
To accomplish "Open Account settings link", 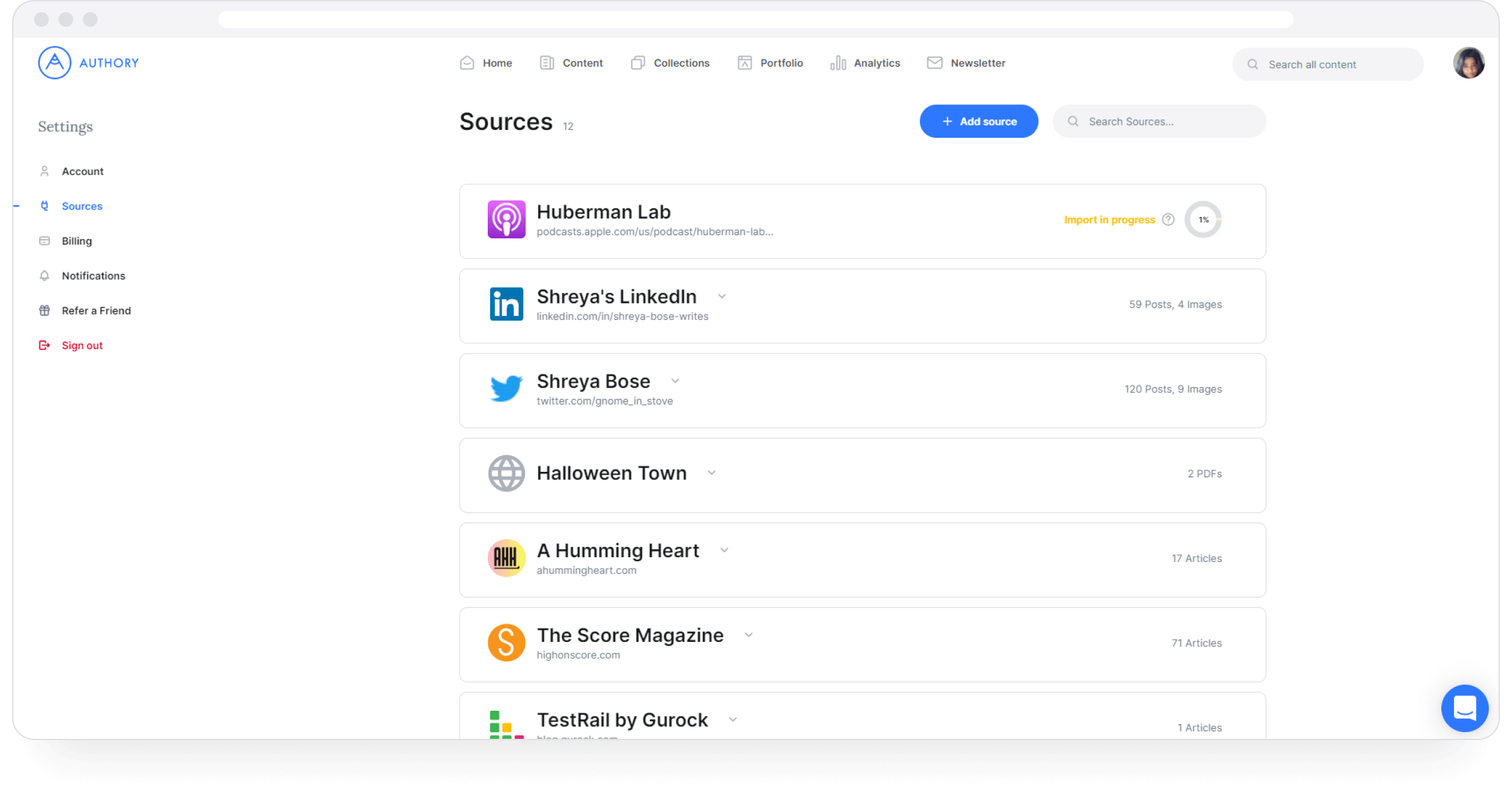I will pyautogui.click(x=82, y=171).
